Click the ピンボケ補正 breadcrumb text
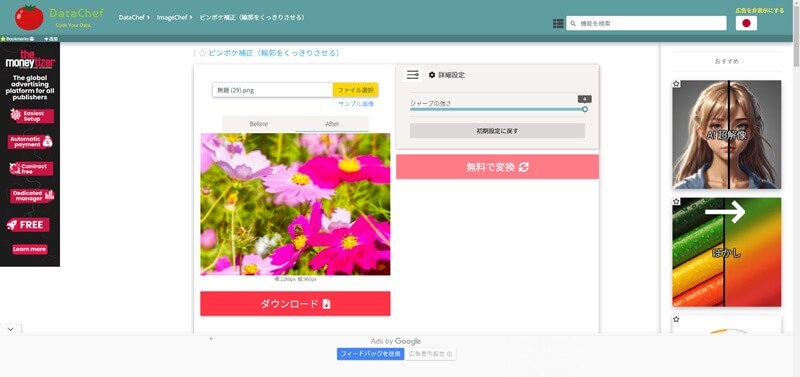 pos(252,17)
